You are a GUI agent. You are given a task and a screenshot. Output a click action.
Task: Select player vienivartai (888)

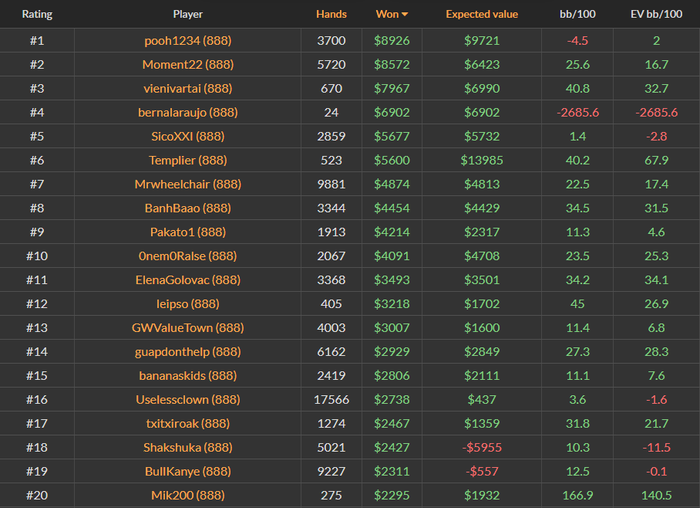pyautogui.click(x=188, y=88)
